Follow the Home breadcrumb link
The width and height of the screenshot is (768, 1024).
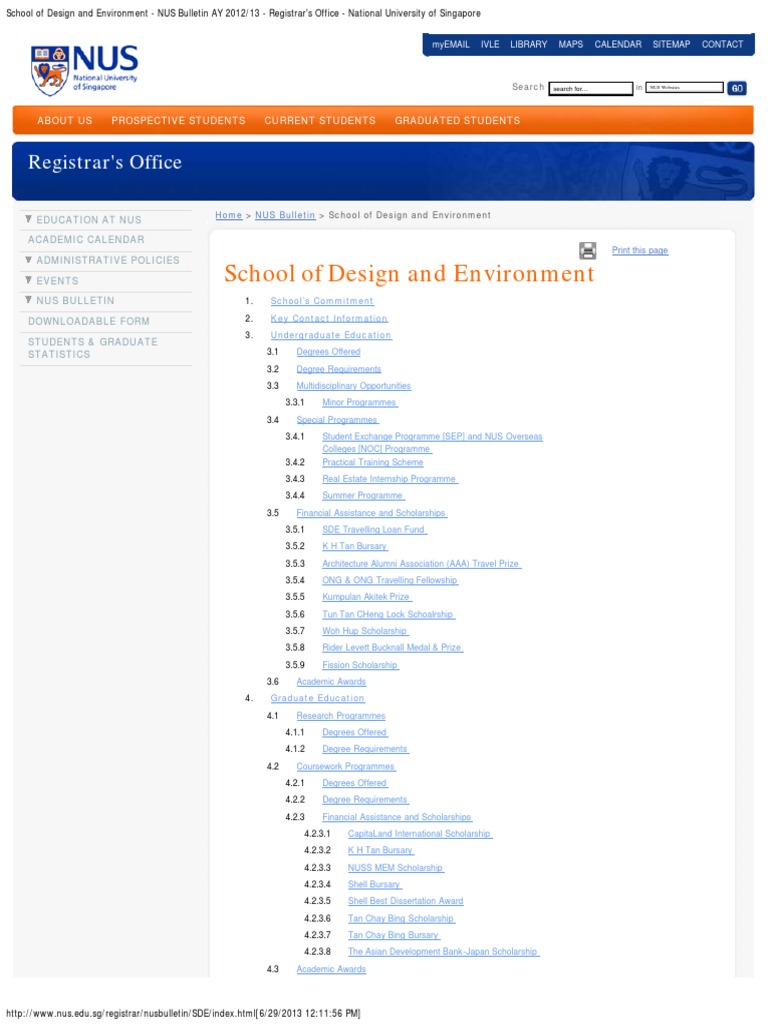pyautogui.click(x=228, y=215)
